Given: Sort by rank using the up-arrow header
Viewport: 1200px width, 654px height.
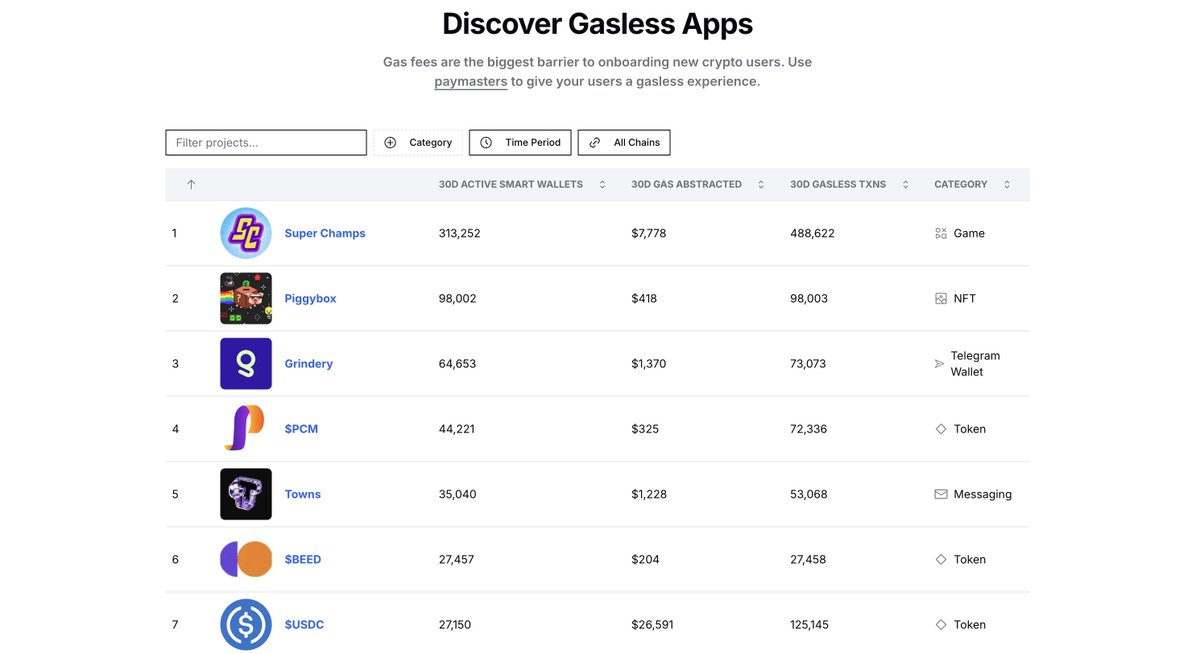Looking at the screenshot, I should (x=191, y=184).
